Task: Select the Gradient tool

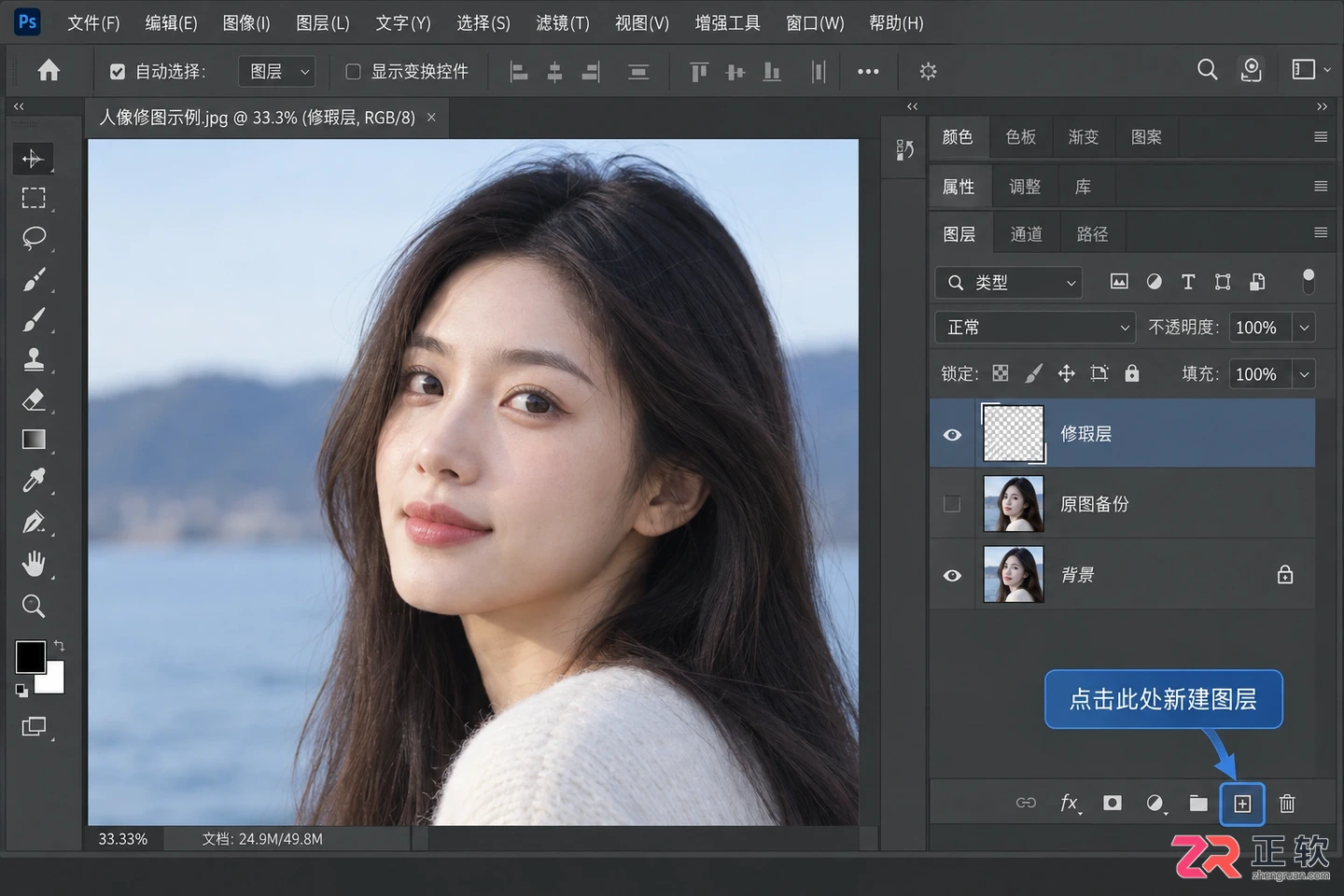Action: 34,440
